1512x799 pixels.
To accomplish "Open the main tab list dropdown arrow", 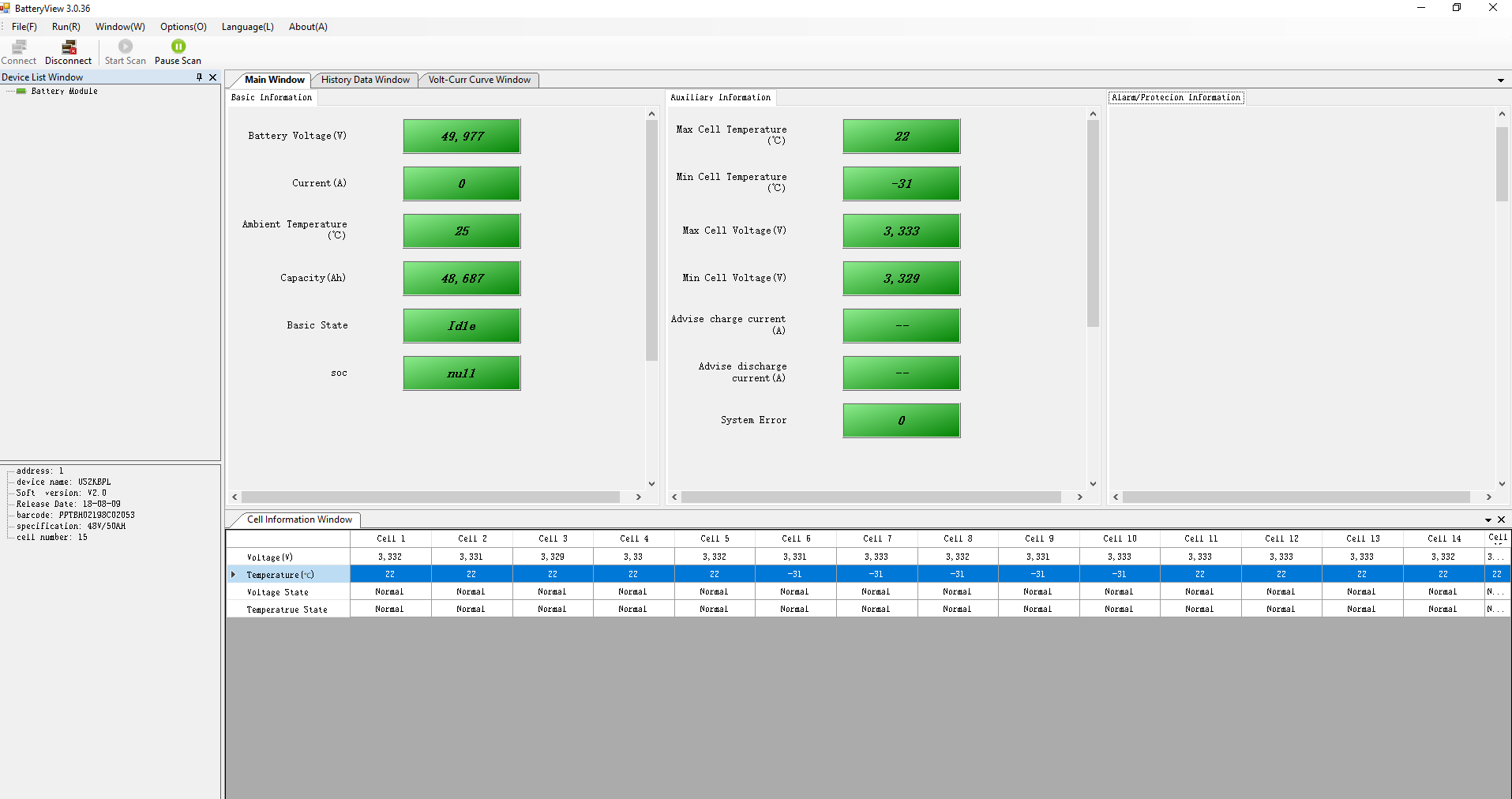I will 1501,80.
